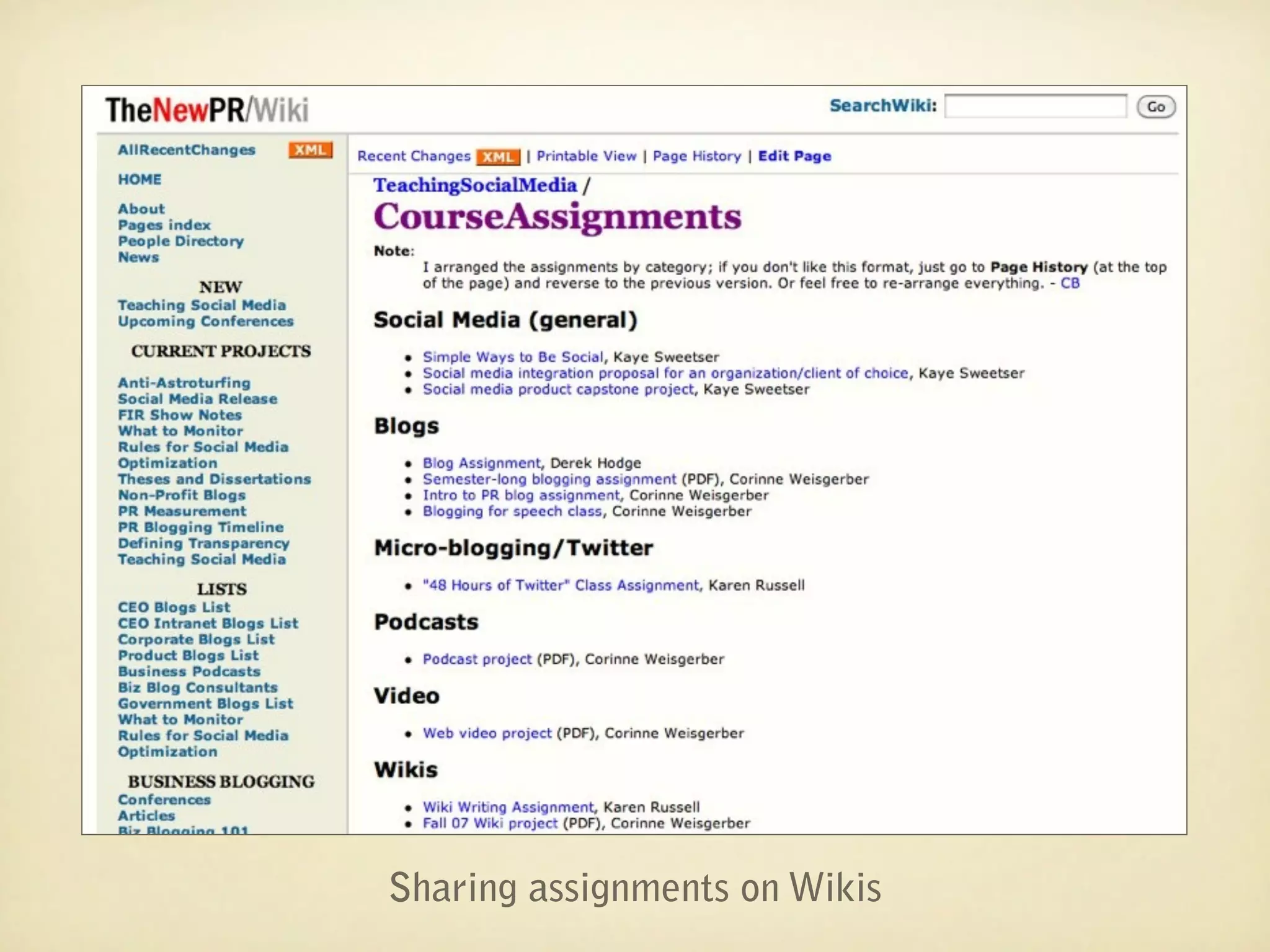Click the Podcasts section heading
Screen dimensions: 1270x952
pos(426,622)
